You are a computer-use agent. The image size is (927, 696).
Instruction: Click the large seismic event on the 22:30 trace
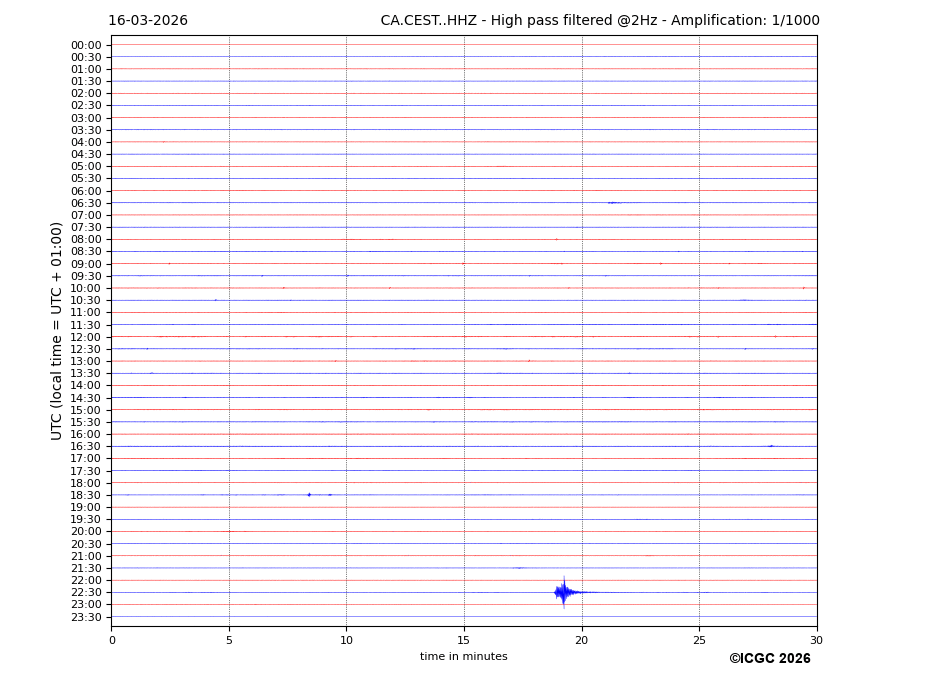(563, 592)
